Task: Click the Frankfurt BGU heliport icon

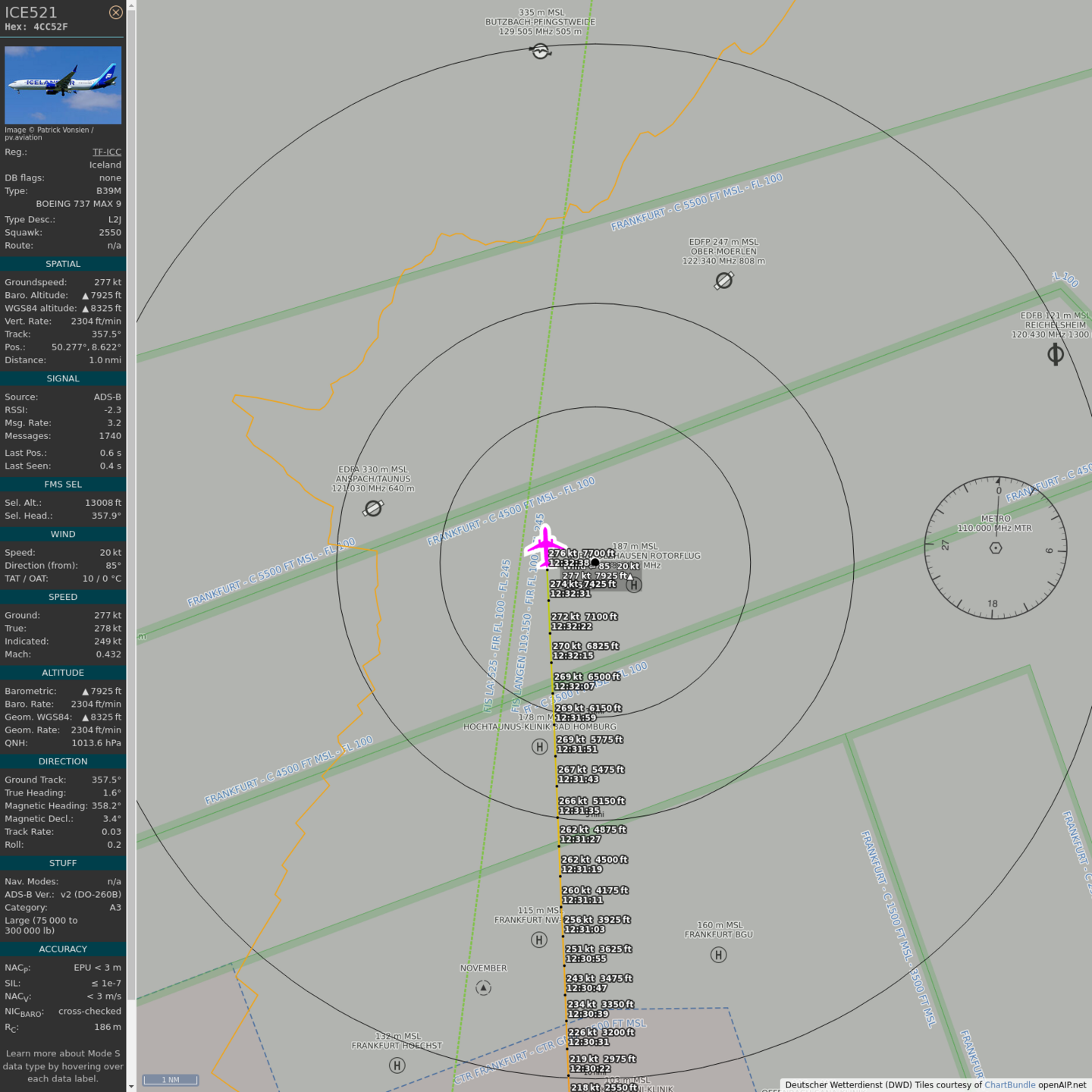Action: tap(718, 955)
